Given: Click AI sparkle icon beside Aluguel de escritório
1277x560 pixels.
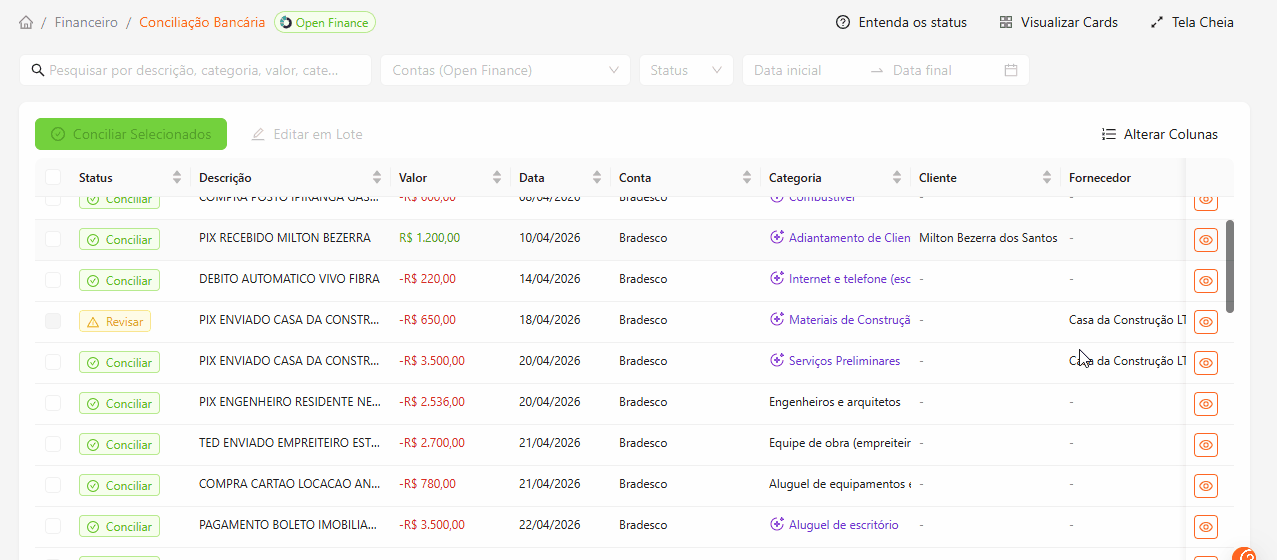Looking at the screenshot, I should tap(777, 525).
